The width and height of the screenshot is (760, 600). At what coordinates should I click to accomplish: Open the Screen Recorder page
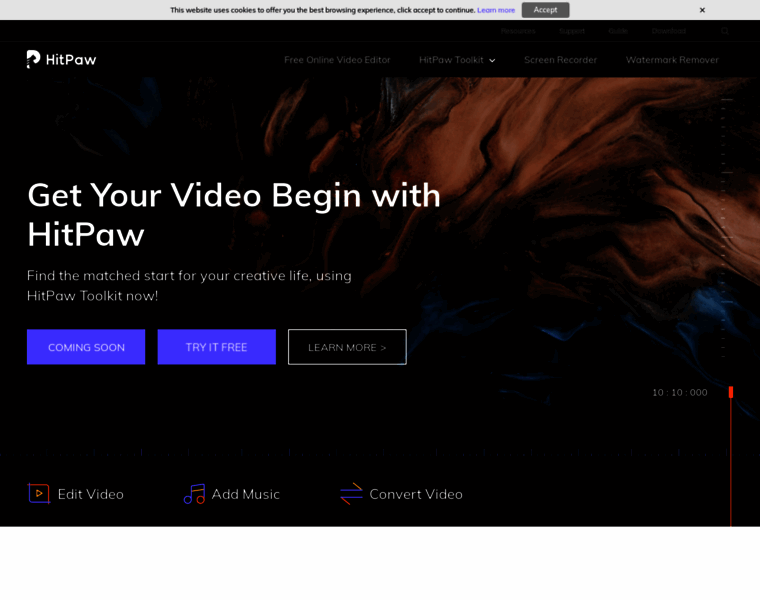coord(560,60)
